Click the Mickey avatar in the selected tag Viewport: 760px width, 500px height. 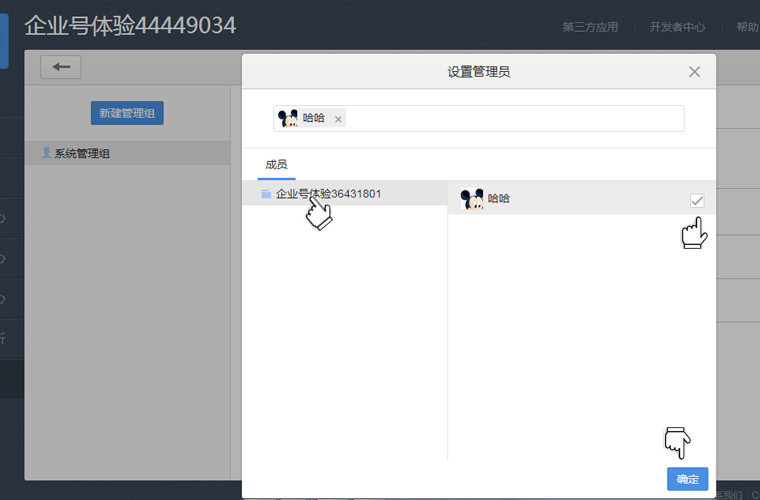tap(289, 118)
